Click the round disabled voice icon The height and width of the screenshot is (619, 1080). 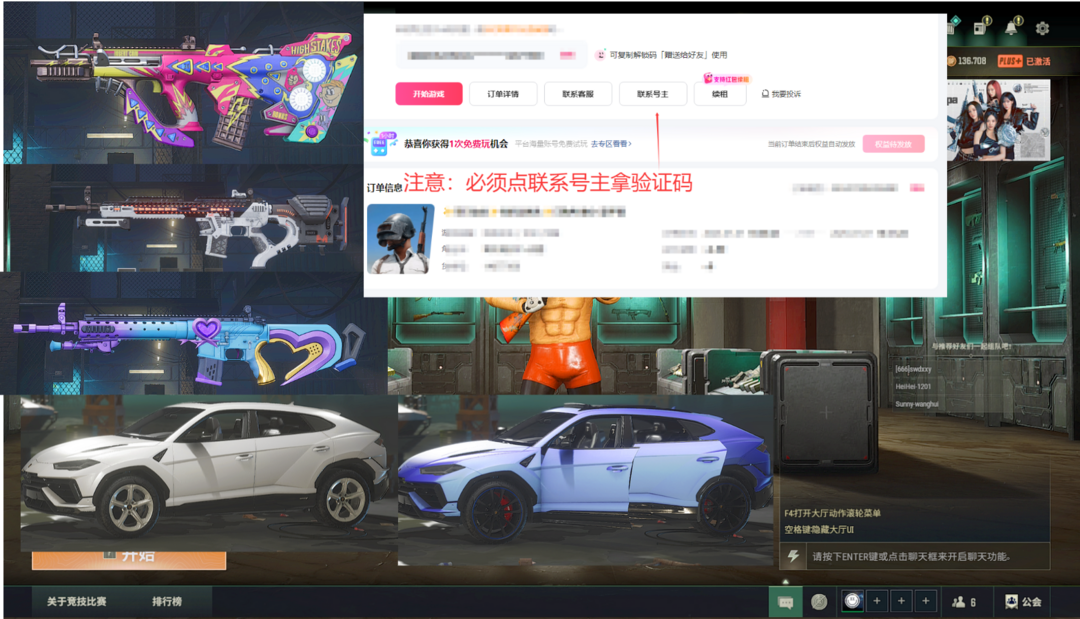[819, 602]
